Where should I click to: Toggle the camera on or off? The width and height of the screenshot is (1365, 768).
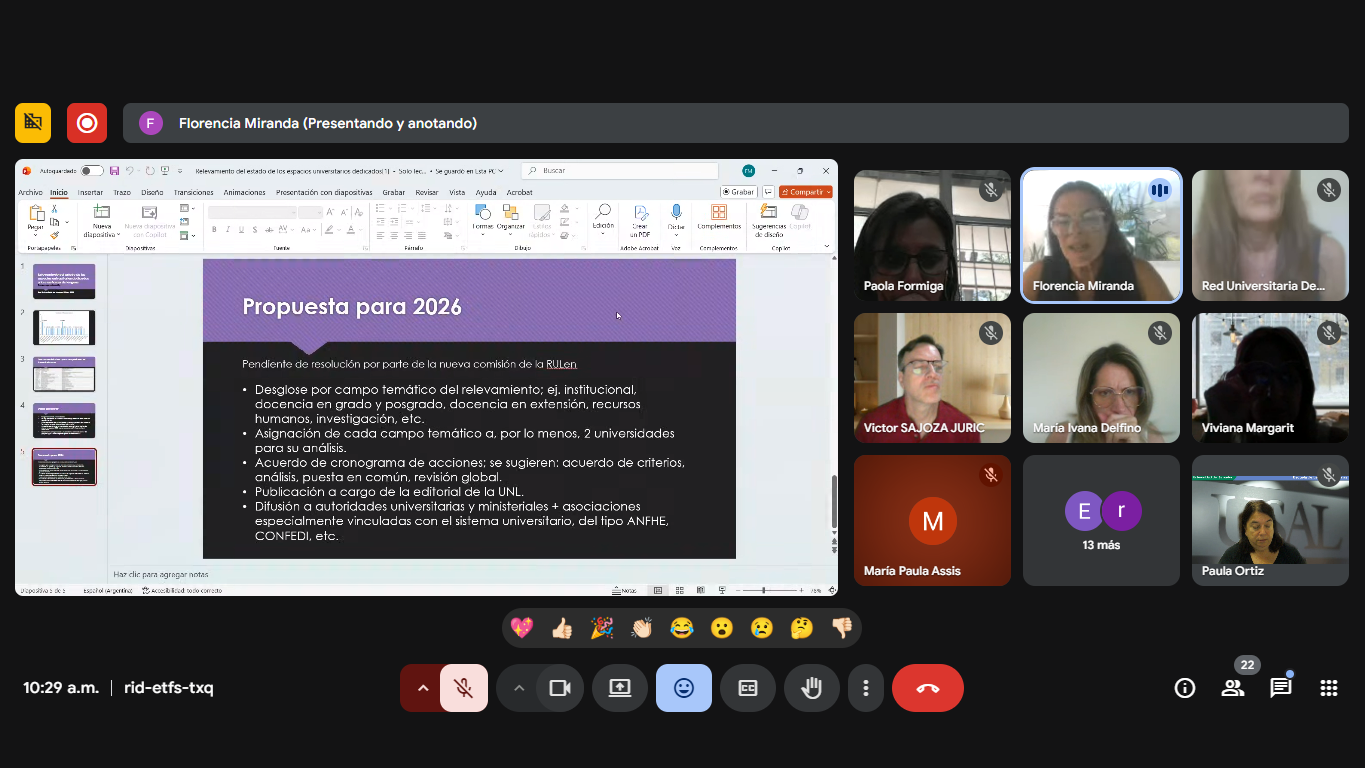[x=559, y=688]
